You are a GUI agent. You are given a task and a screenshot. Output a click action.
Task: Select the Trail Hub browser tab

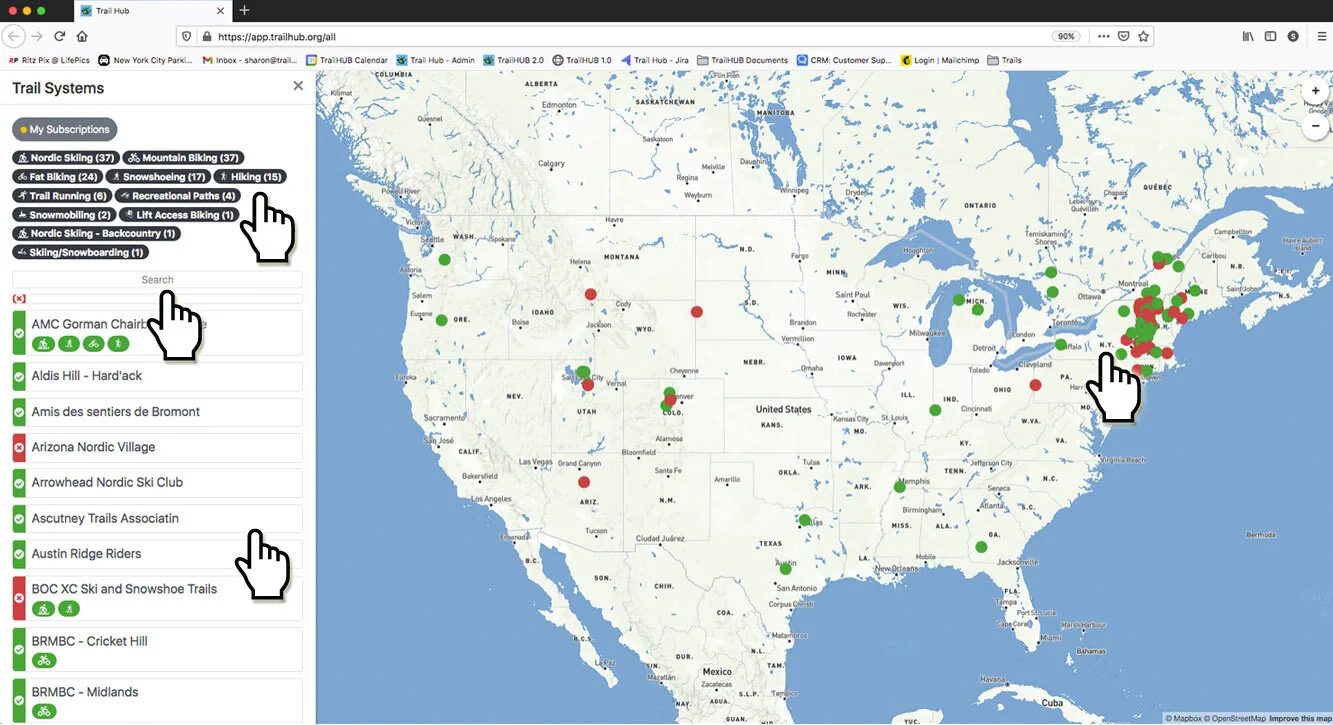coord(152,10)
